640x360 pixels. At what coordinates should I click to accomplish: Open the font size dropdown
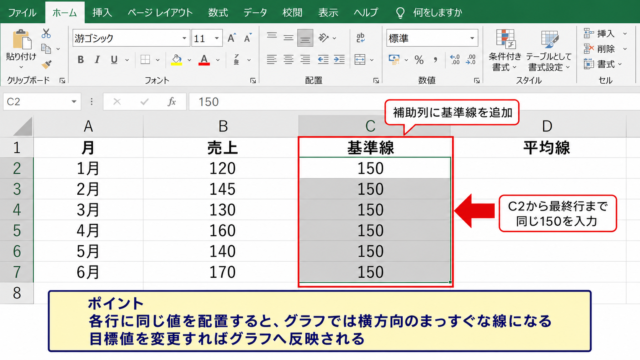pyautogui.click(x=217, y=38)
